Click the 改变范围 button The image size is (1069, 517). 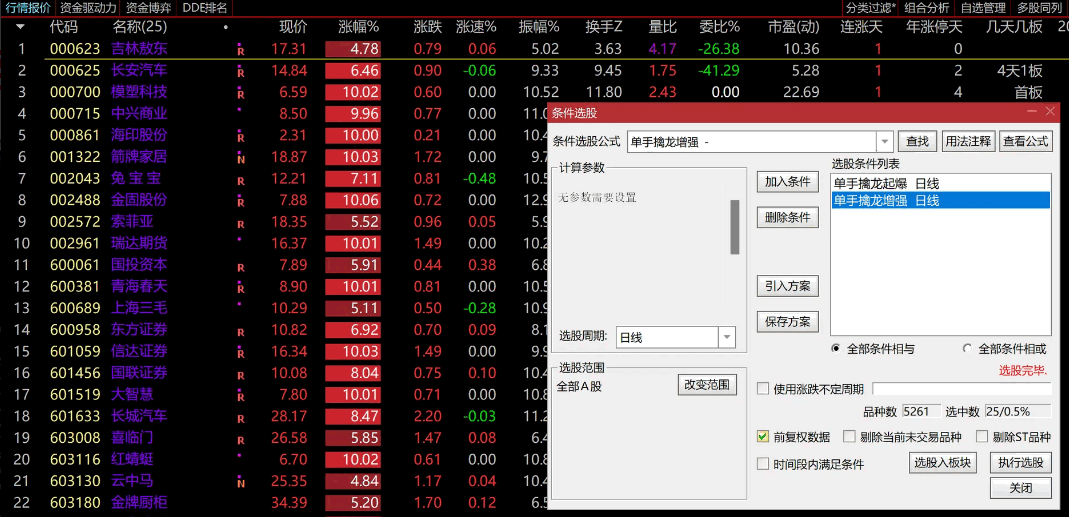point(707,385)
